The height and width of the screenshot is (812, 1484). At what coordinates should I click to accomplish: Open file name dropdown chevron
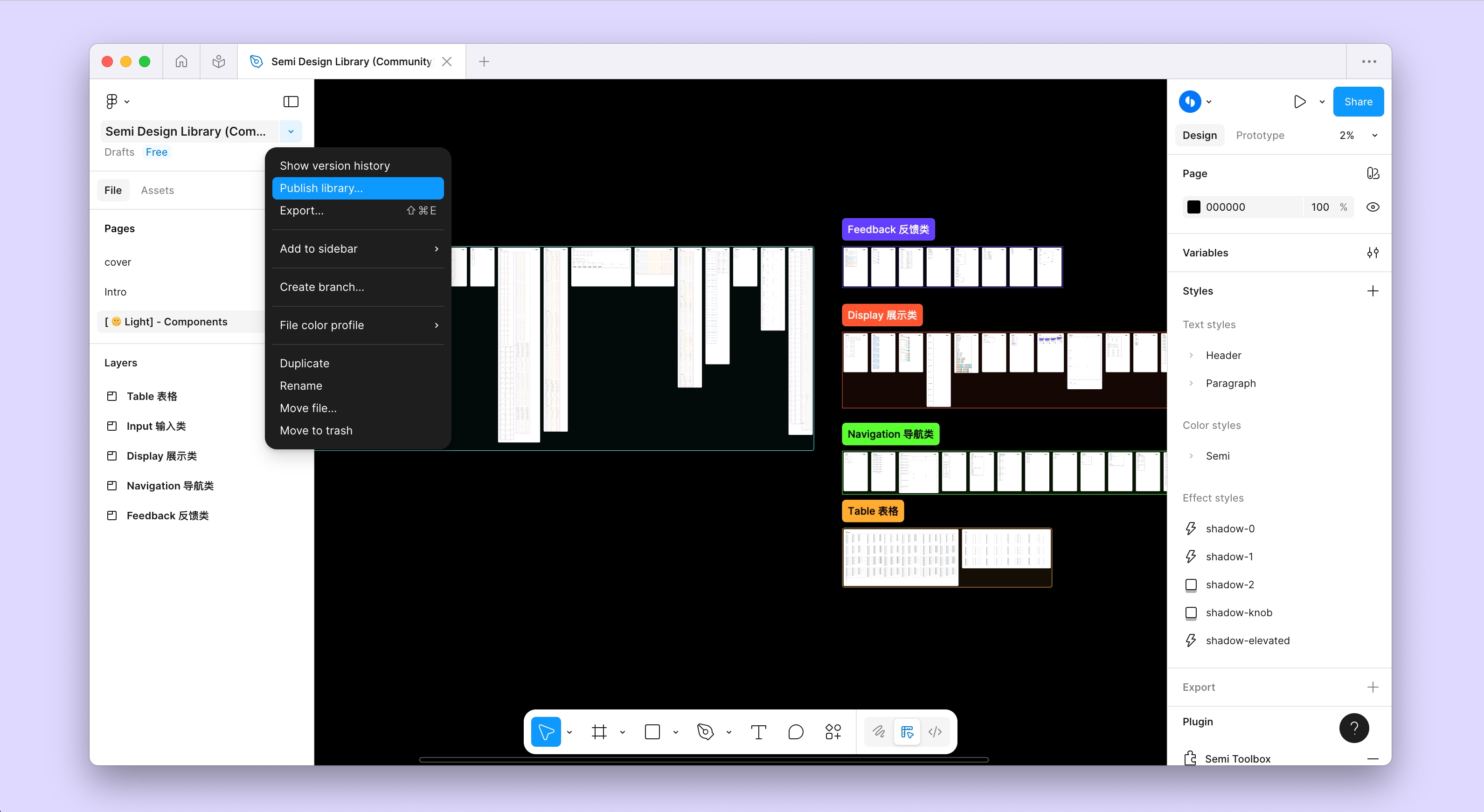tap(291, 131)
